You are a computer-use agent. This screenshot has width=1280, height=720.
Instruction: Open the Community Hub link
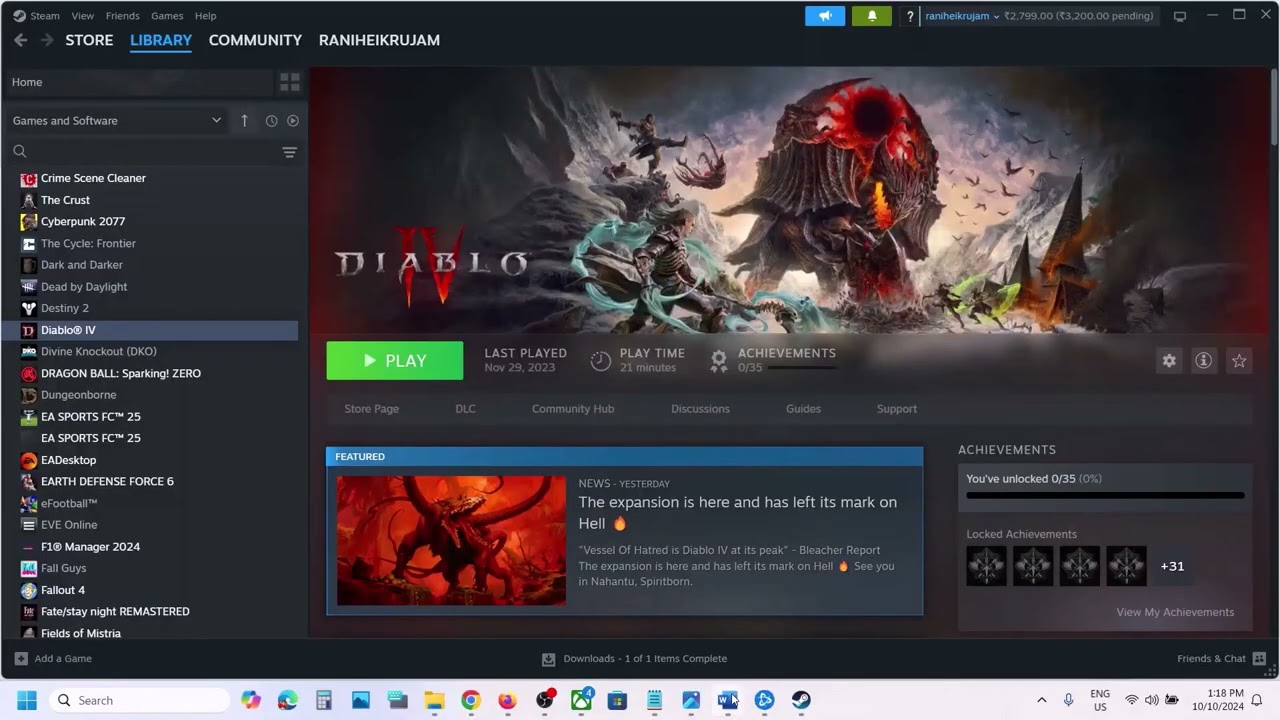pos(573,409)
